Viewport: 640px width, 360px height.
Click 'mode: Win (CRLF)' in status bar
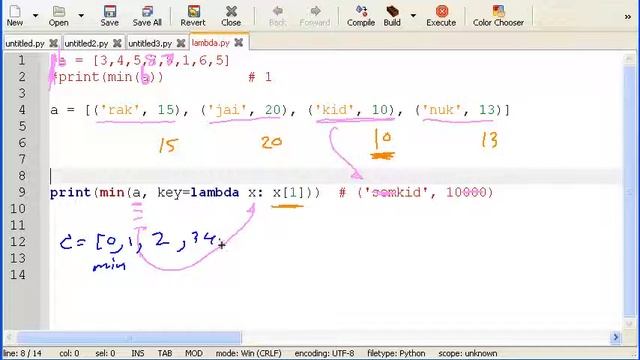(249, 353)
